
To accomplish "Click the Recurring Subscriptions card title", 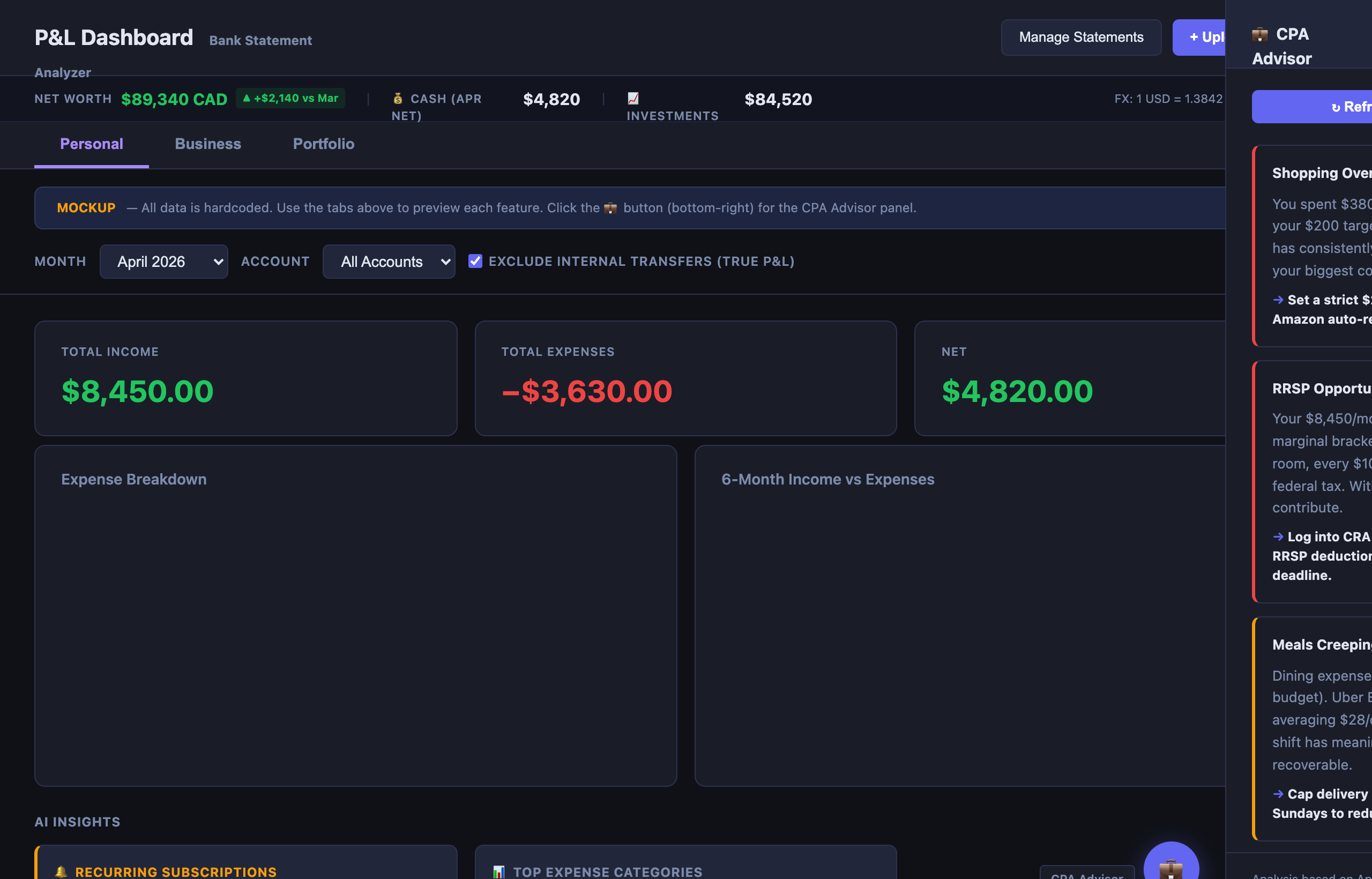I will coord(176,871).
